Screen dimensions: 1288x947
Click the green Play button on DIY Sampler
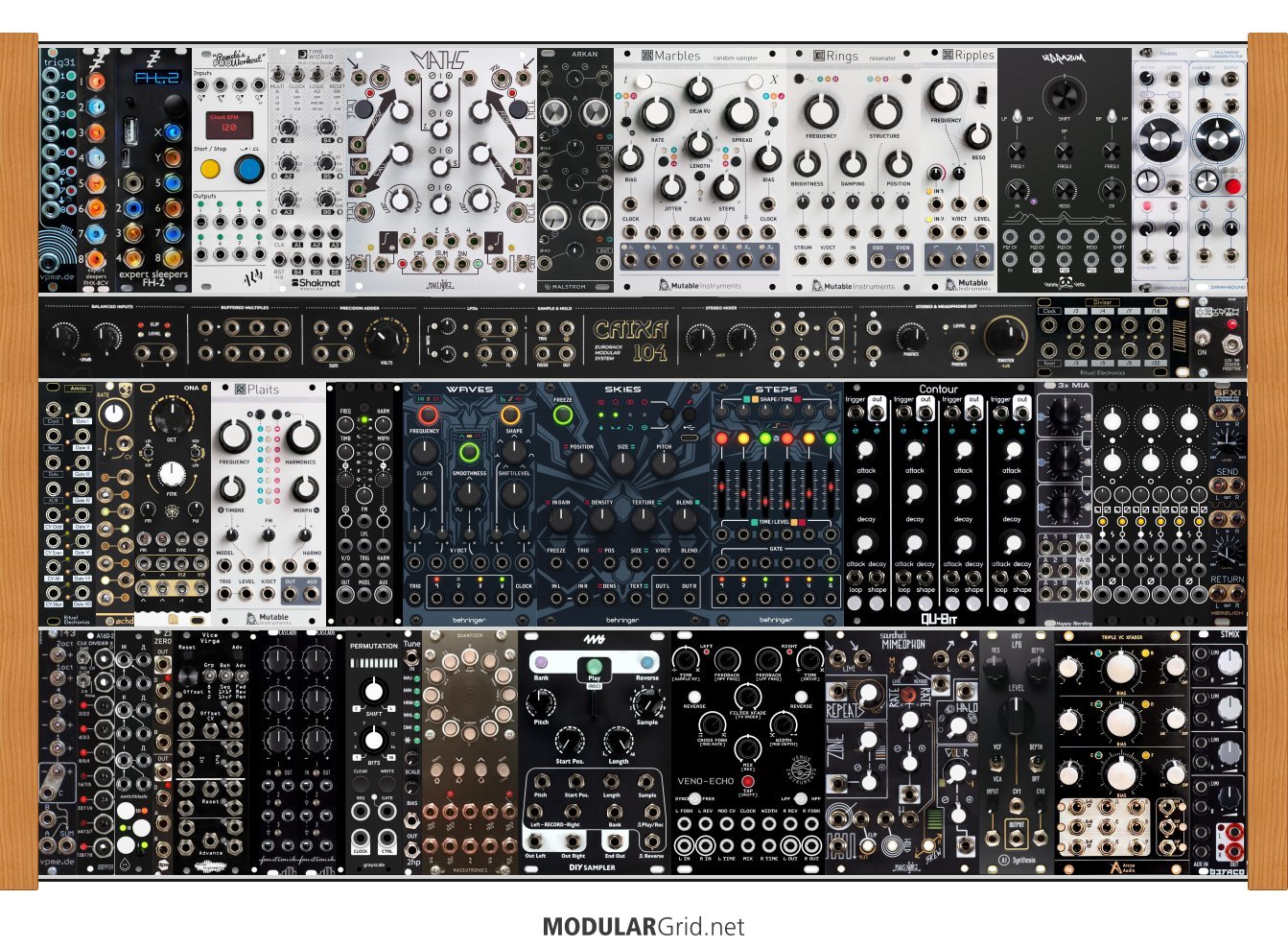point(595,665)
